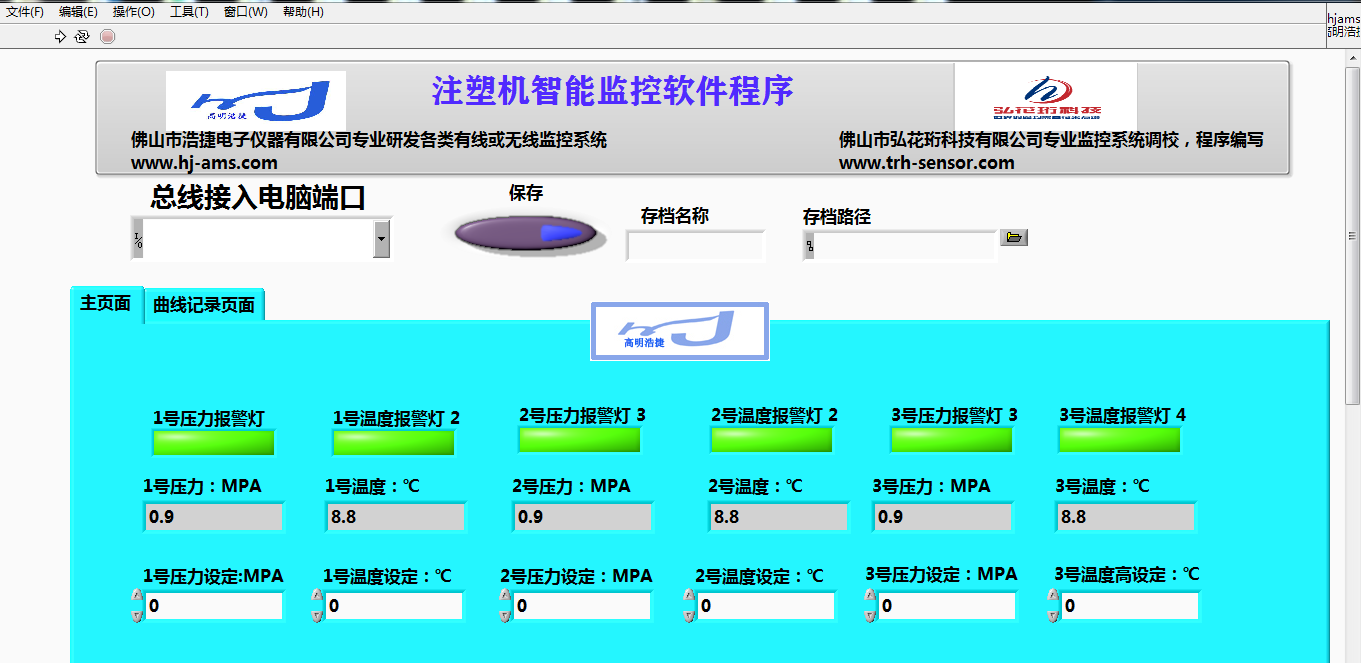The image size is (1361, 663).
Task: Click the 1号温度设定 stepper arrows
Action: coord(317,605)
